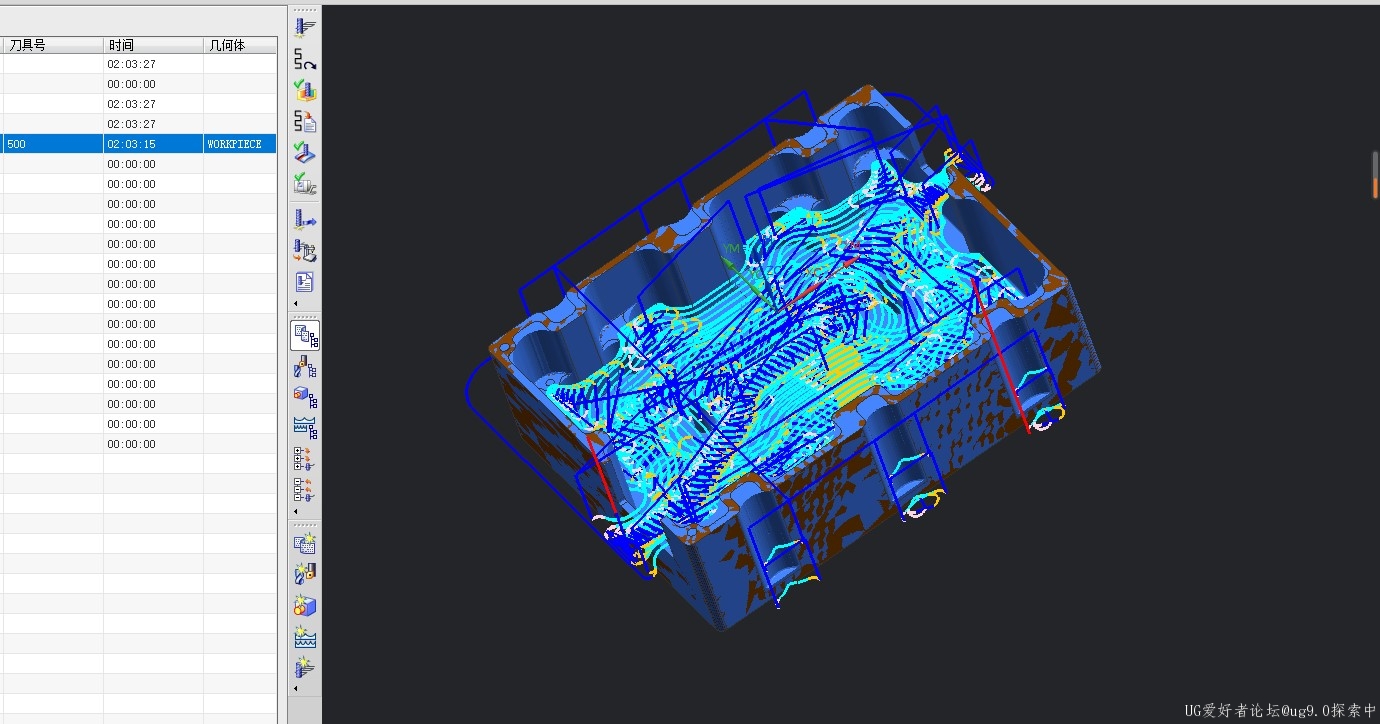This screenshot has height=724, width=1380.
Task: Sort by the 刀具号 column header
Action: (52, 45)
